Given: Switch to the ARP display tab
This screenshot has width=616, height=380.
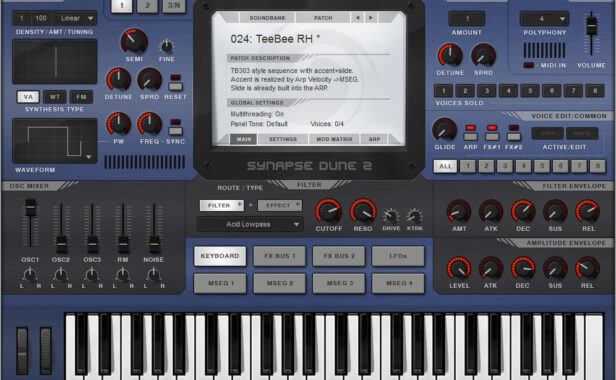Looking at the screenshot, I should pos(374,139).
